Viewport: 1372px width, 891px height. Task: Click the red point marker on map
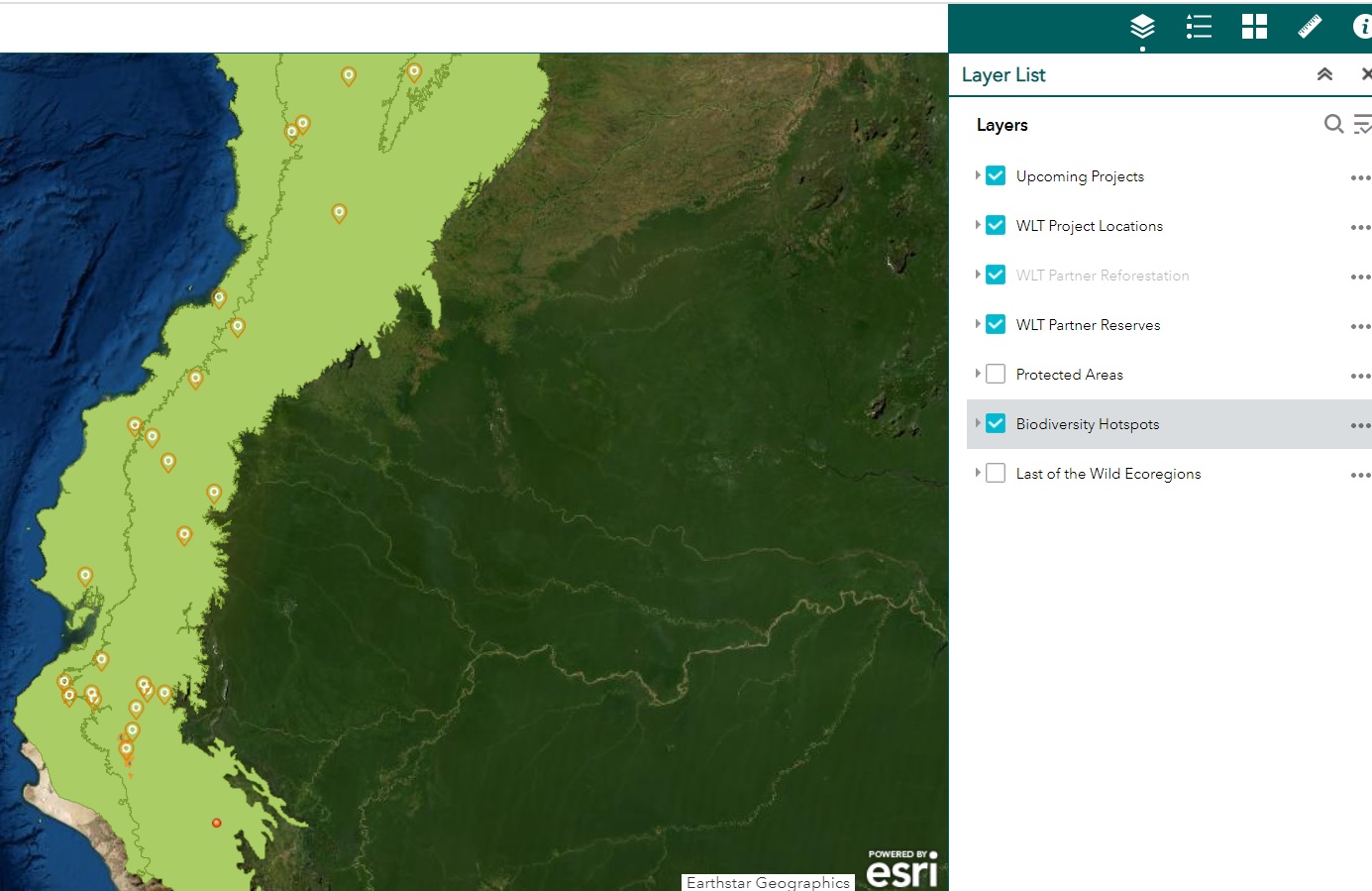click(x=216, y=823)
